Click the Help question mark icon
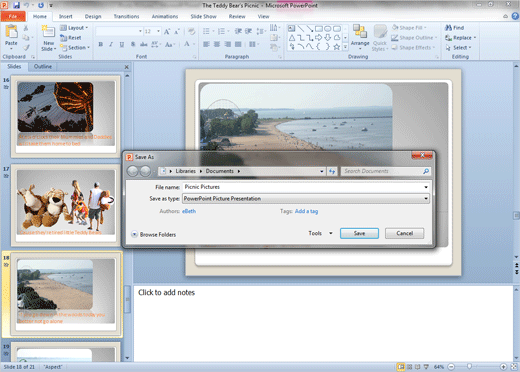The width and height of the screenshot is (520, 372). pos(515,16)
